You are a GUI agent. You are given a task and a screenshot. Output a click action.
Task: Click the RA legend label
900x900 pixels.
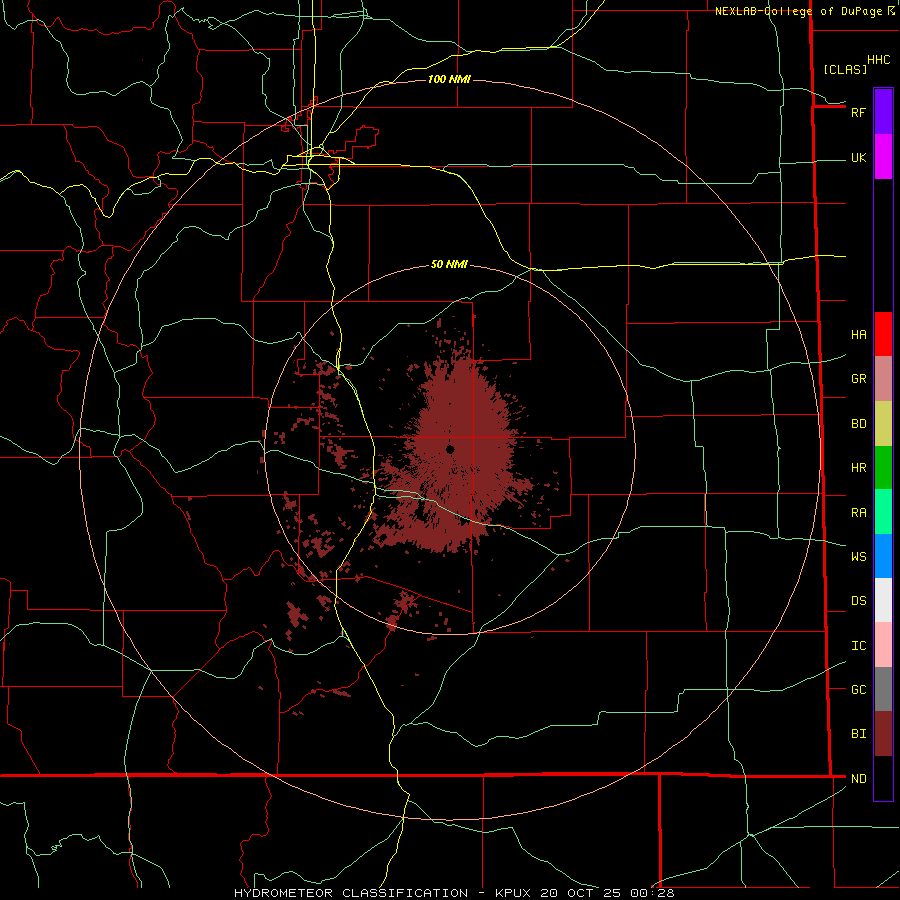[858, 513]
